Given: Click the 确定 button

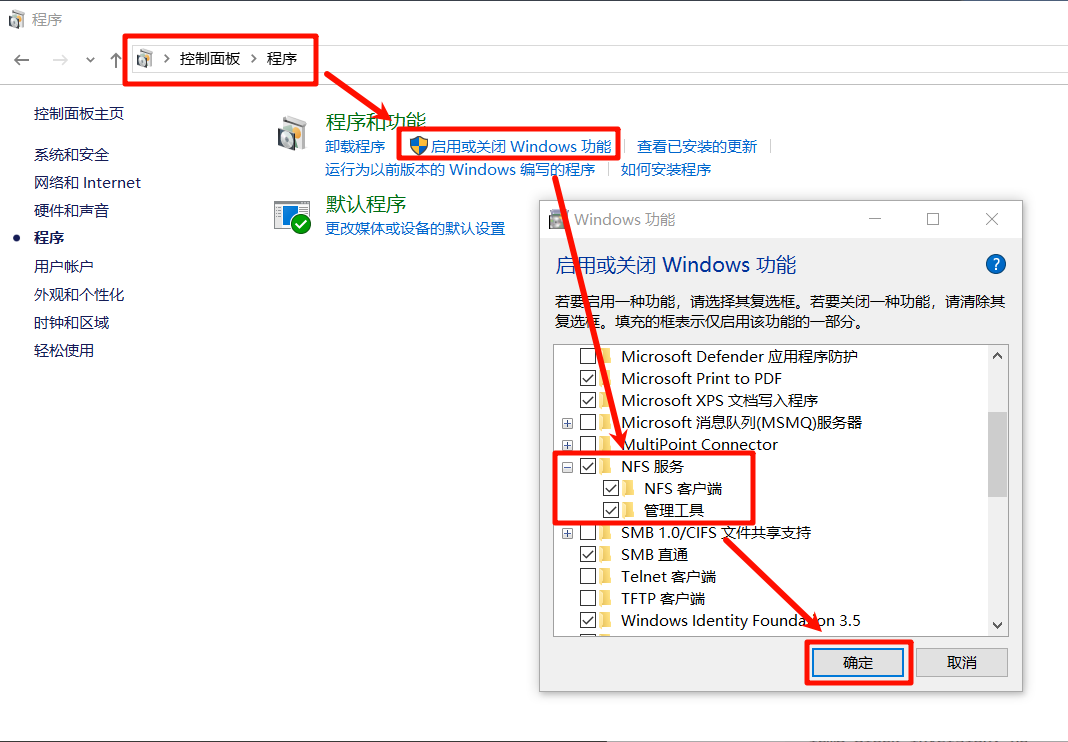Looking at the screenshot, I should (858, 662).
